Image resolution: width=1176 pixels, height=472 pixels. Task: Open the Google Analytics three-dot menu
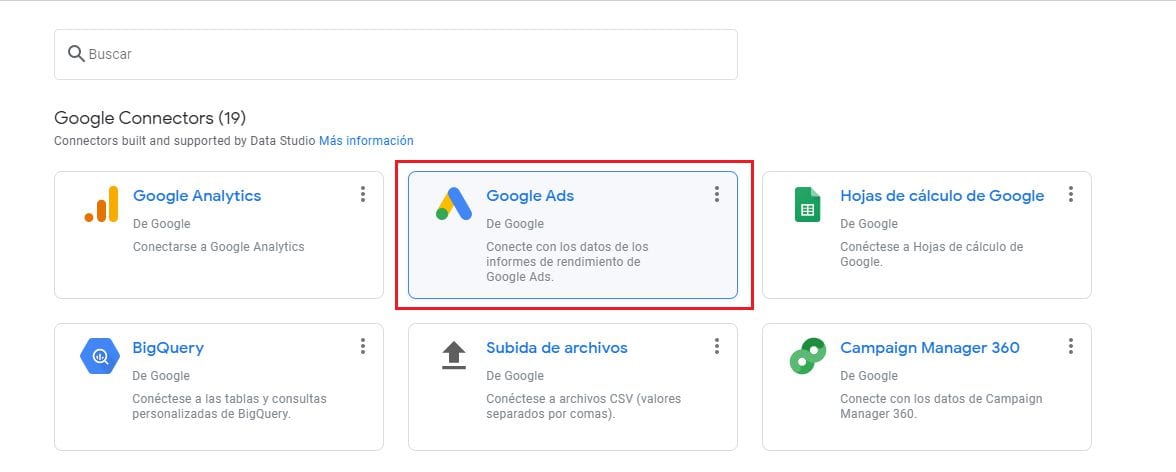point(362,194)
